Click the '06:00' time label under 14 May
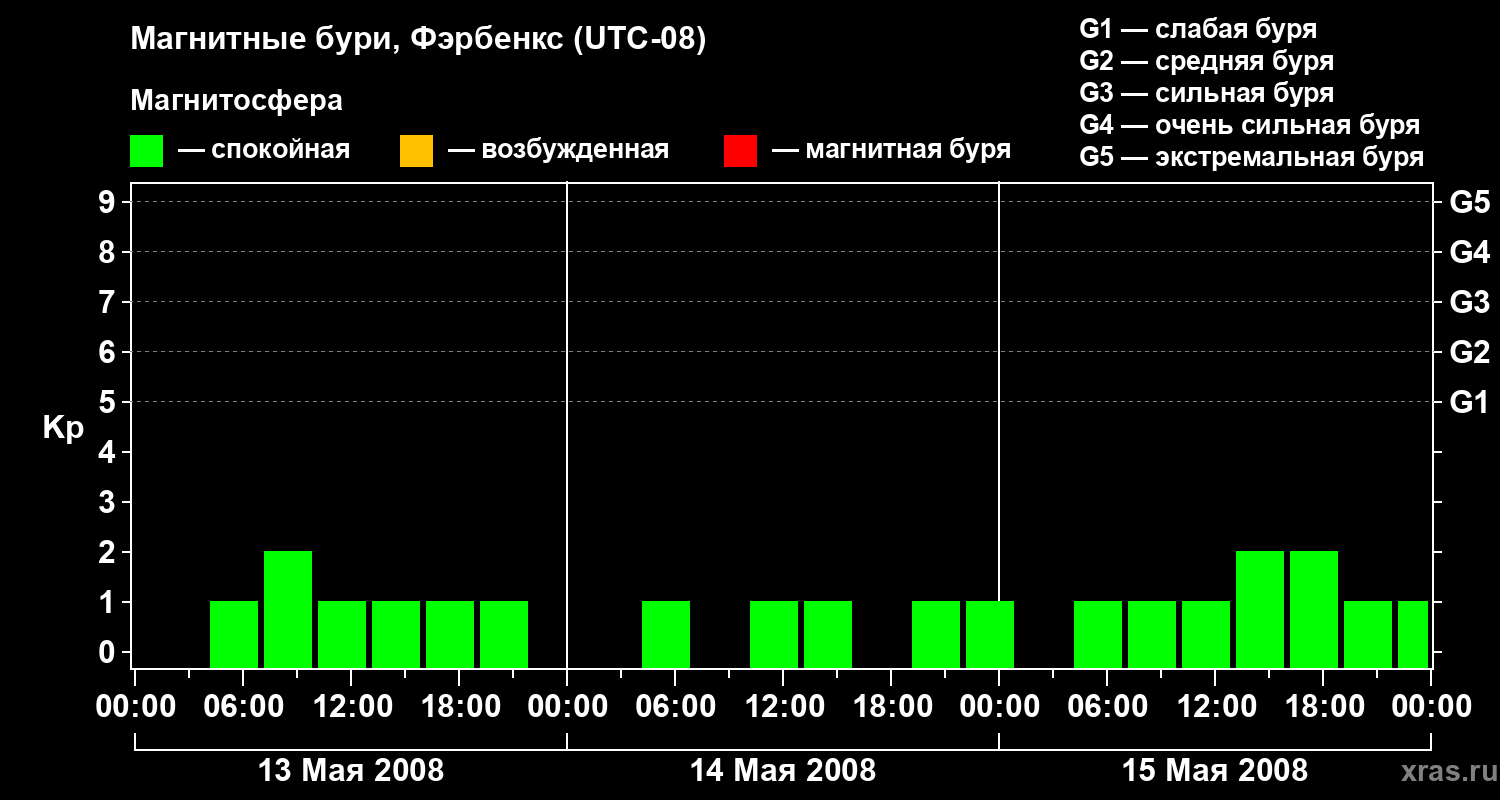 point(675,707)
